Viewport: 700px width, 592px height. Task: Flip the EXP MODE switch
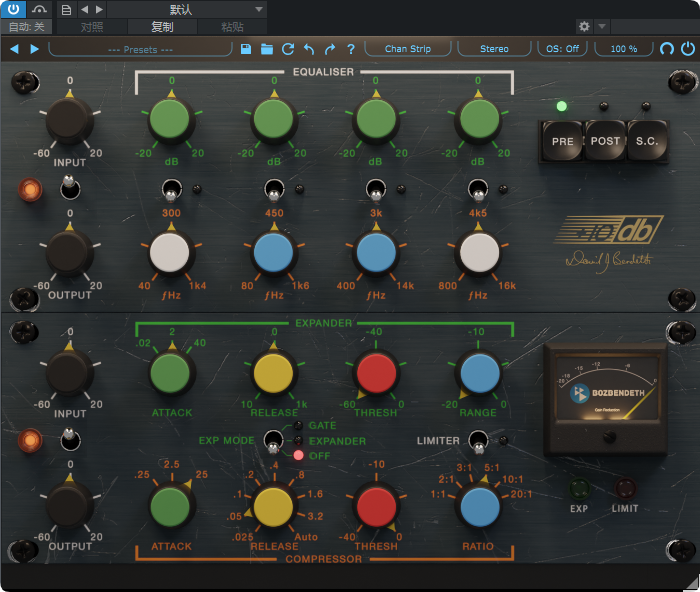[273, 441]
